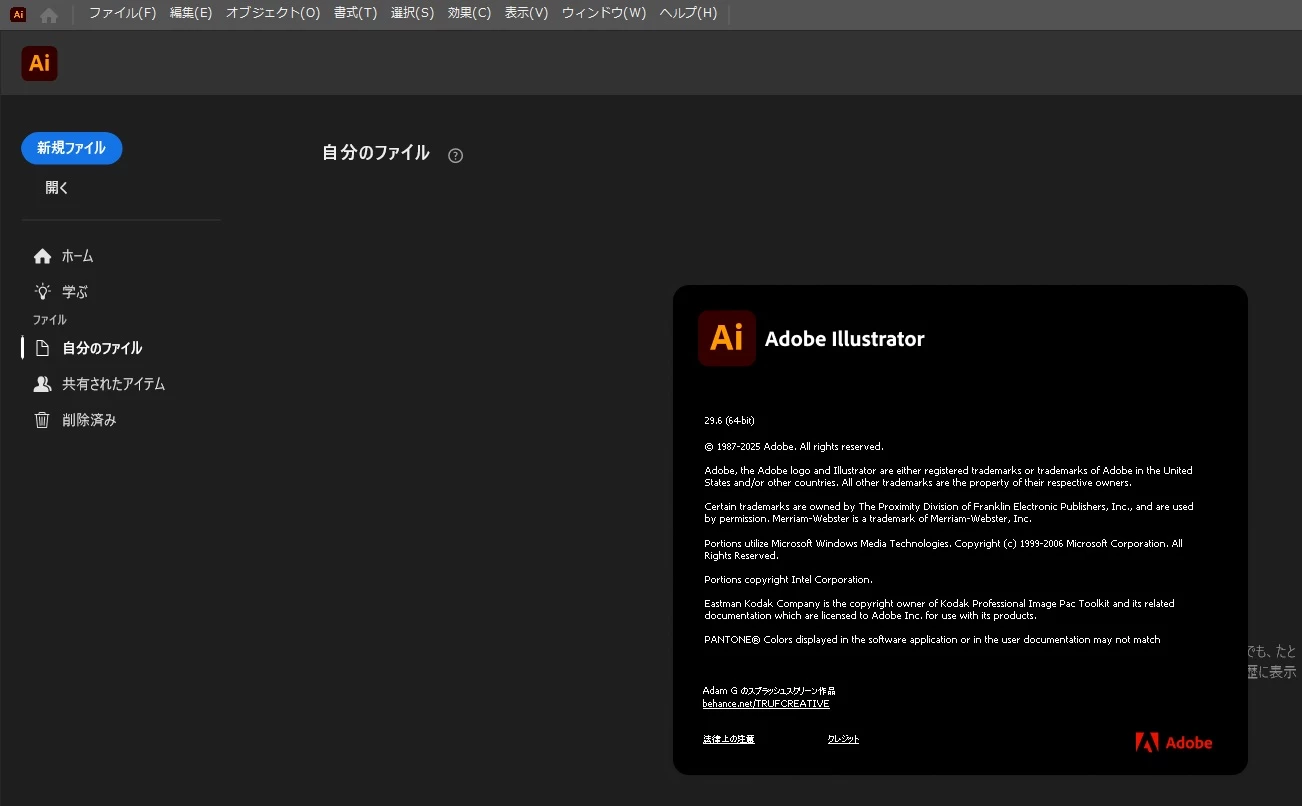Click the 新規ファイル button
The image size is (1302, 806).
[71, 148]
